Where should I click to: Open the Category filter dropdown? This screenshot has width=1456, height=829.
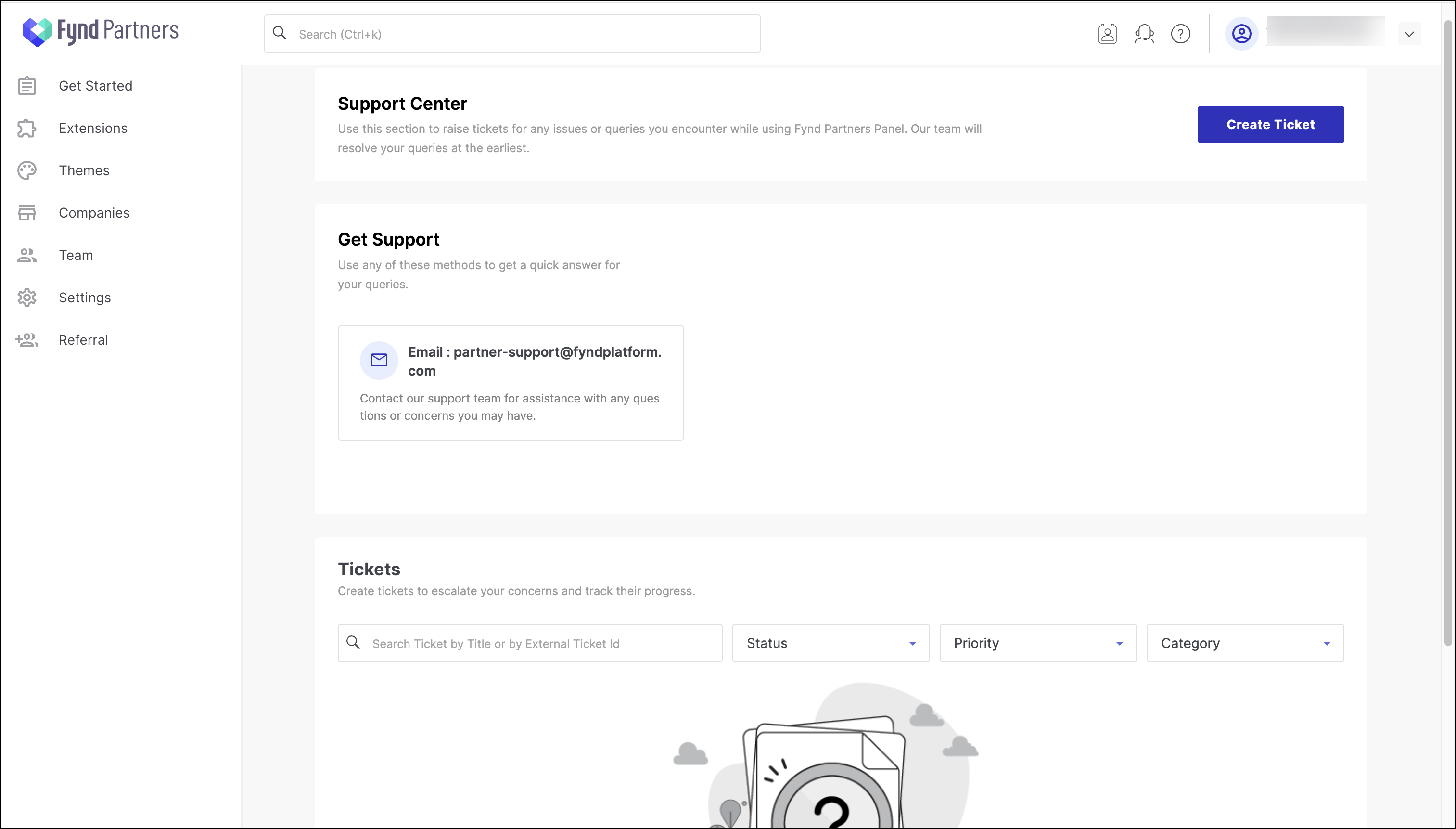(x=1245, y=643)
